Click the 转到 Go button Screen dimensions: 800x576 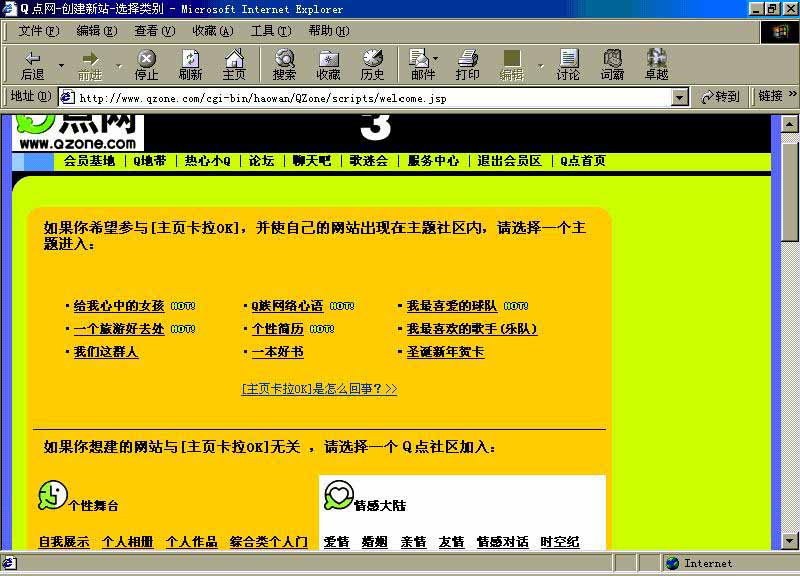tap(720, 96)
